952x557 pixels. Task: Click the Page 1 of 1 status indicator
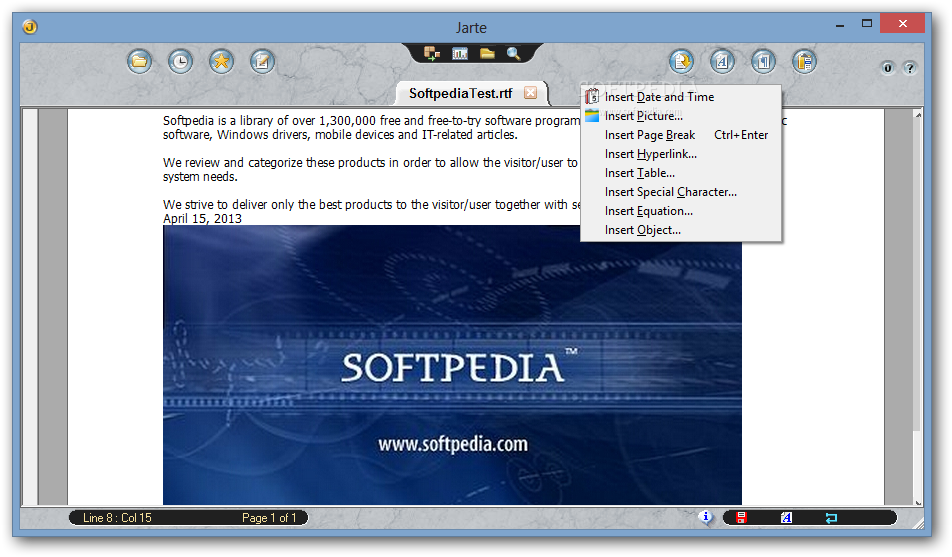[x=269, y=518]
